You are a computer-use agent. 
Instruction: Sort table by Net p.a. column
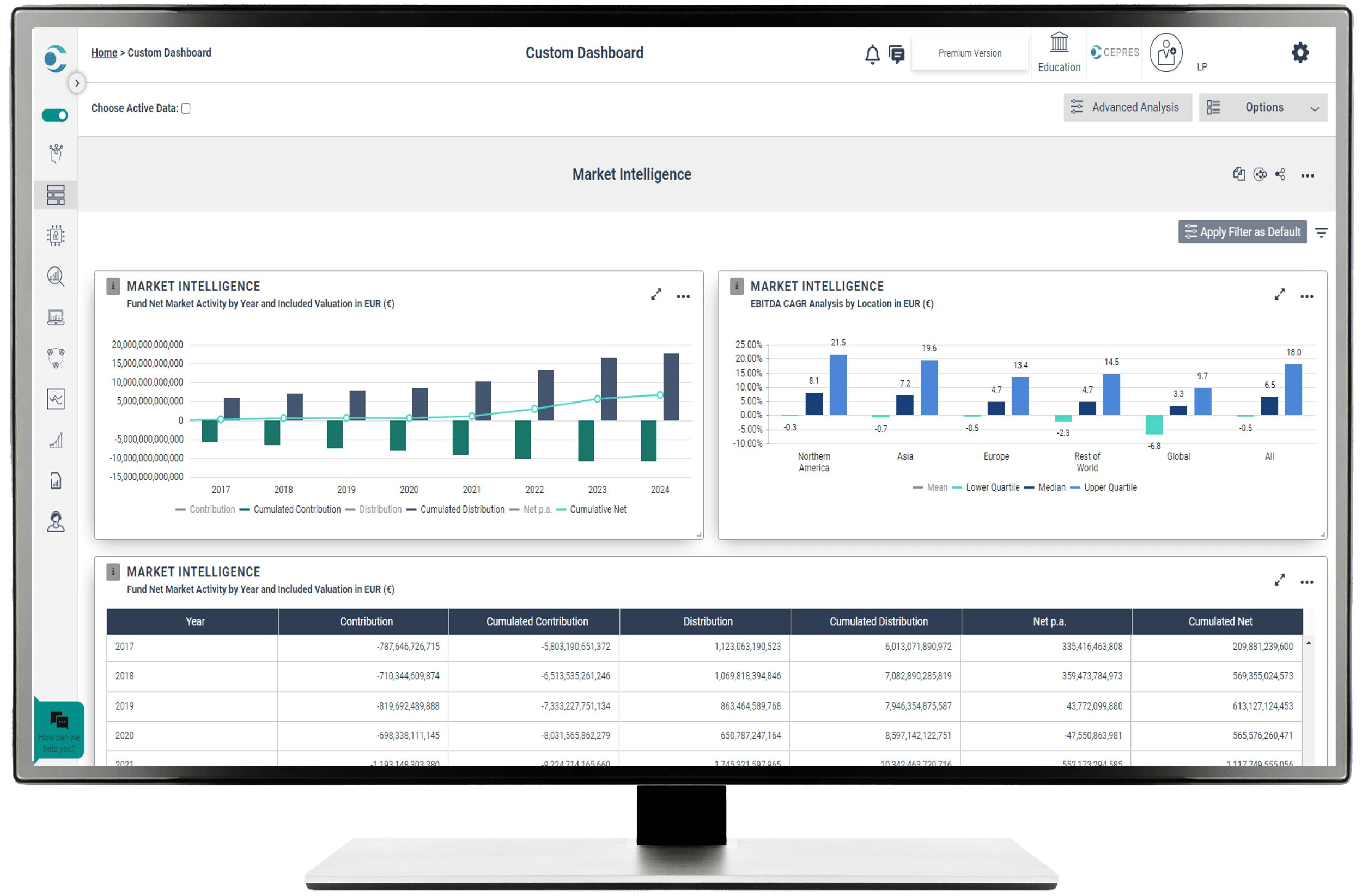tap(1047, 622)
